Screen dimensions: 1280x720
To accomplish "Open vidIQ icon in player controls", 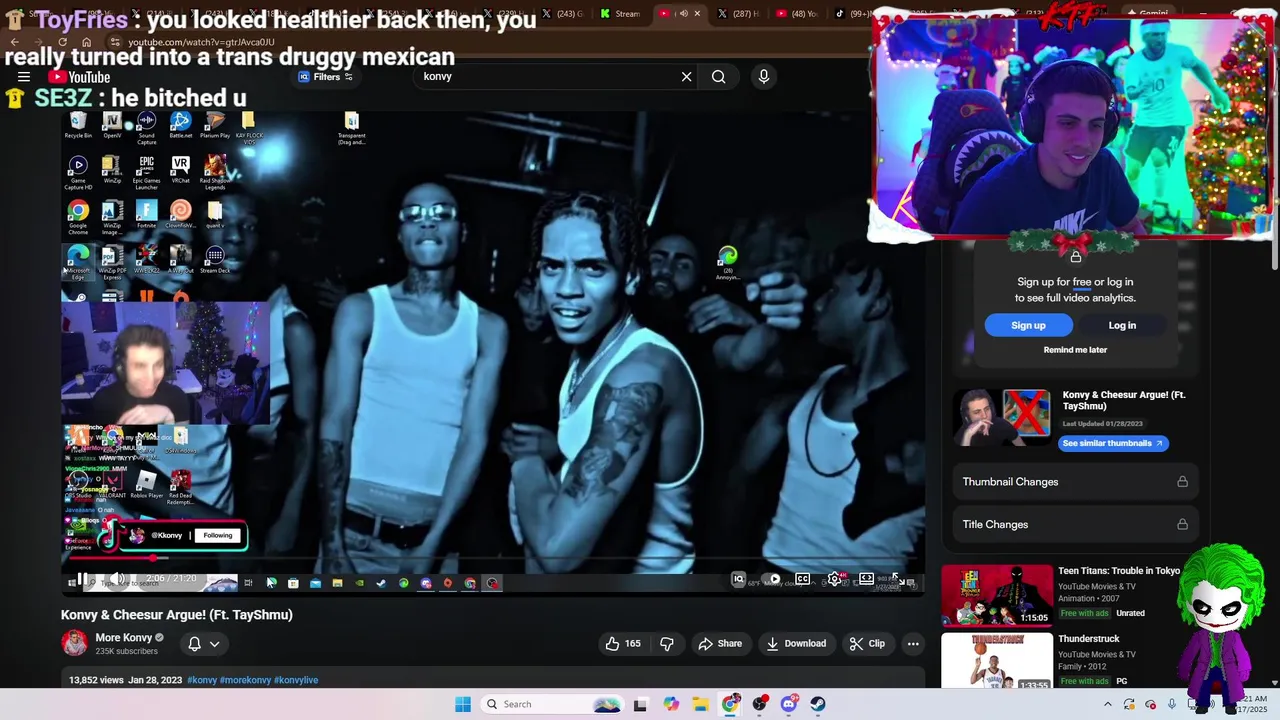I will 738,579.
